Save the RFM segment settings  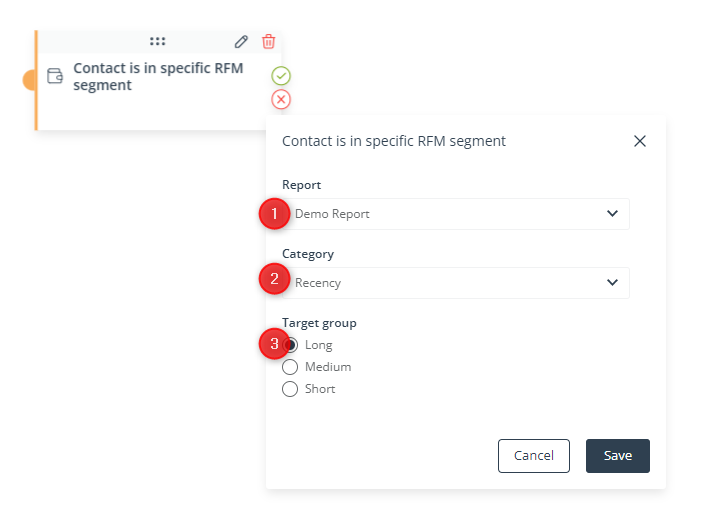click(617, 456)
